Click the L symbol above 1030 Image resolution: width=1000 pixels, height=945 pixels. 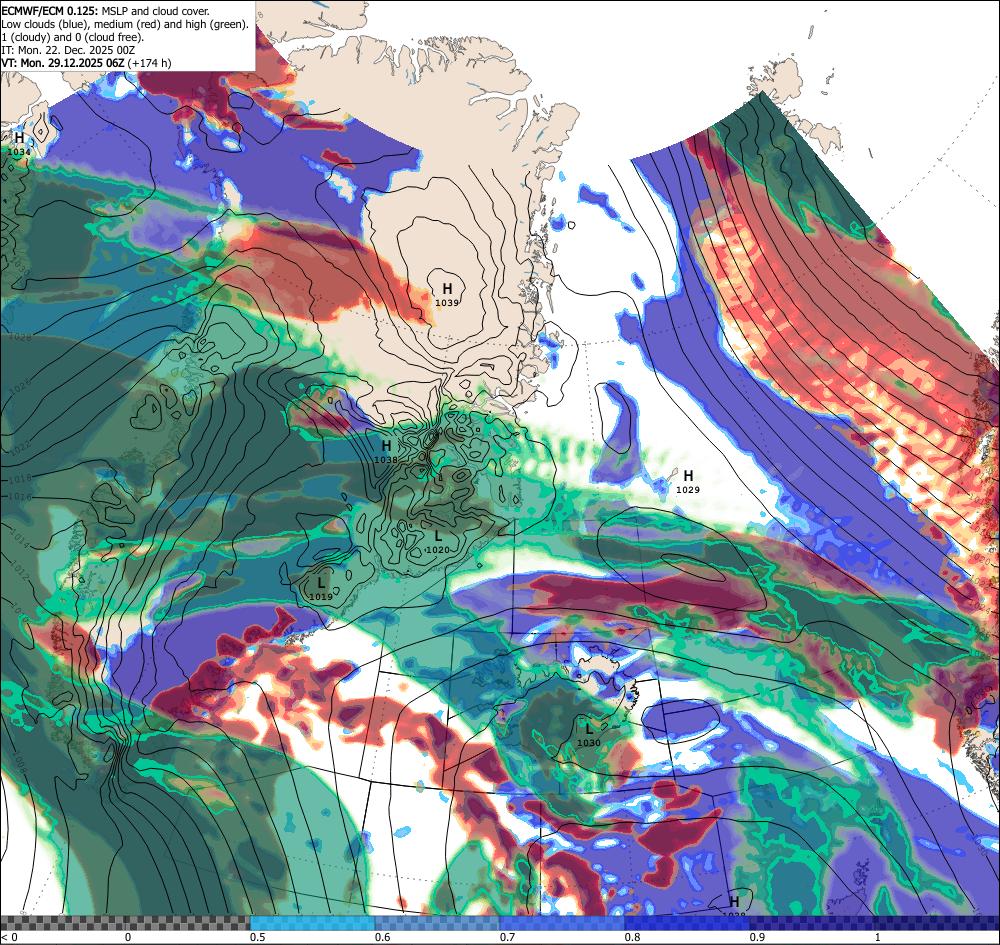click(588, 729)
